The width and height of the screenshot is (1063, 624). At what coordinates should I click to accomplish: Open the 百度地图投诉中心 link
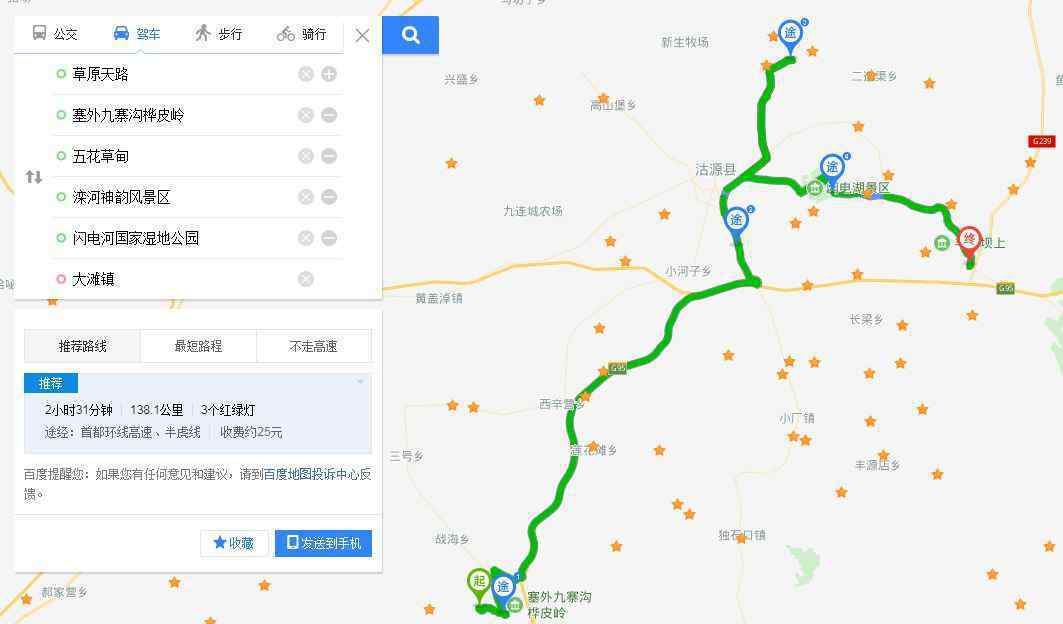(317, 474)
